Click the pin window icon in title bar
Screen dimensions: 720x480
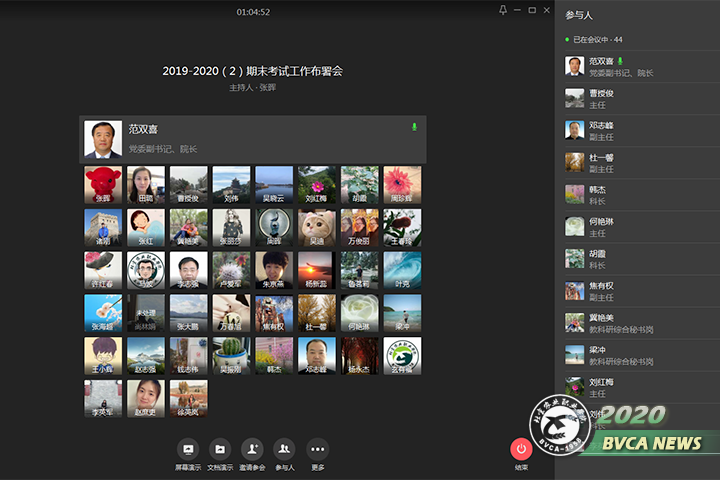pos(502,10)
